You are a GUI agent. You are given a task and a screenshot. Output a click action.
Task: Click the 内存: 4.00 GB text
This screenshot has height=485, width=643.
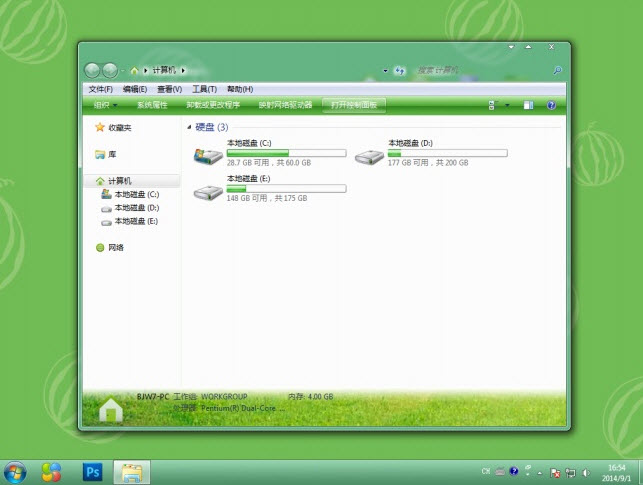pos(310,397)
